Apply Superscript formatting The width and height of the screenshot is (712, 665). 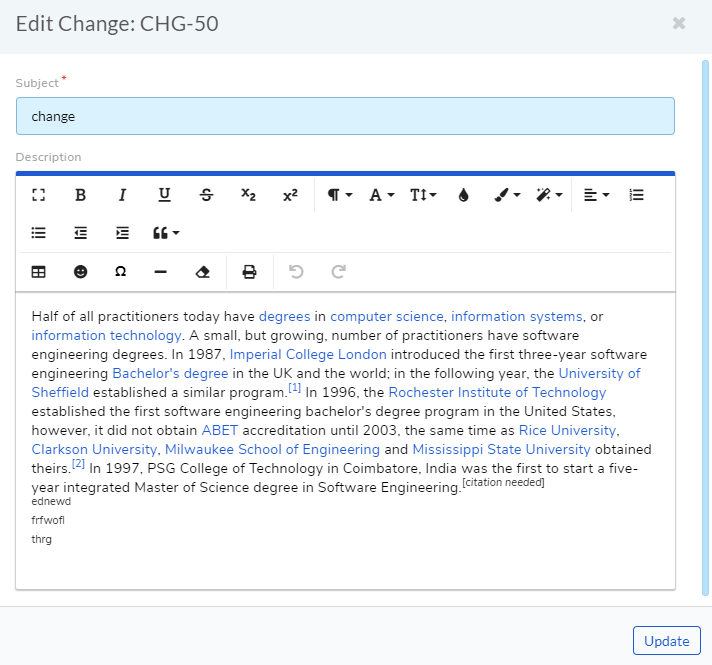[290, 195]
